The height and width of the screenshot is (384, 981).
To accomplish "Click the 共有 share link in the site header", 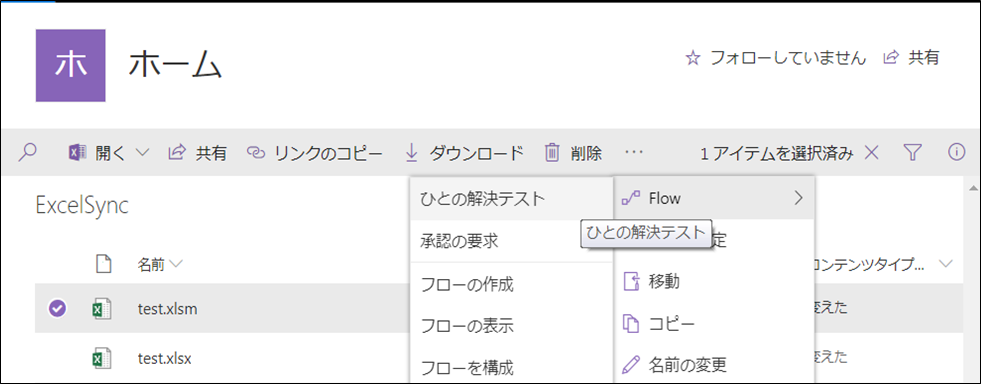I will [911, 58].
